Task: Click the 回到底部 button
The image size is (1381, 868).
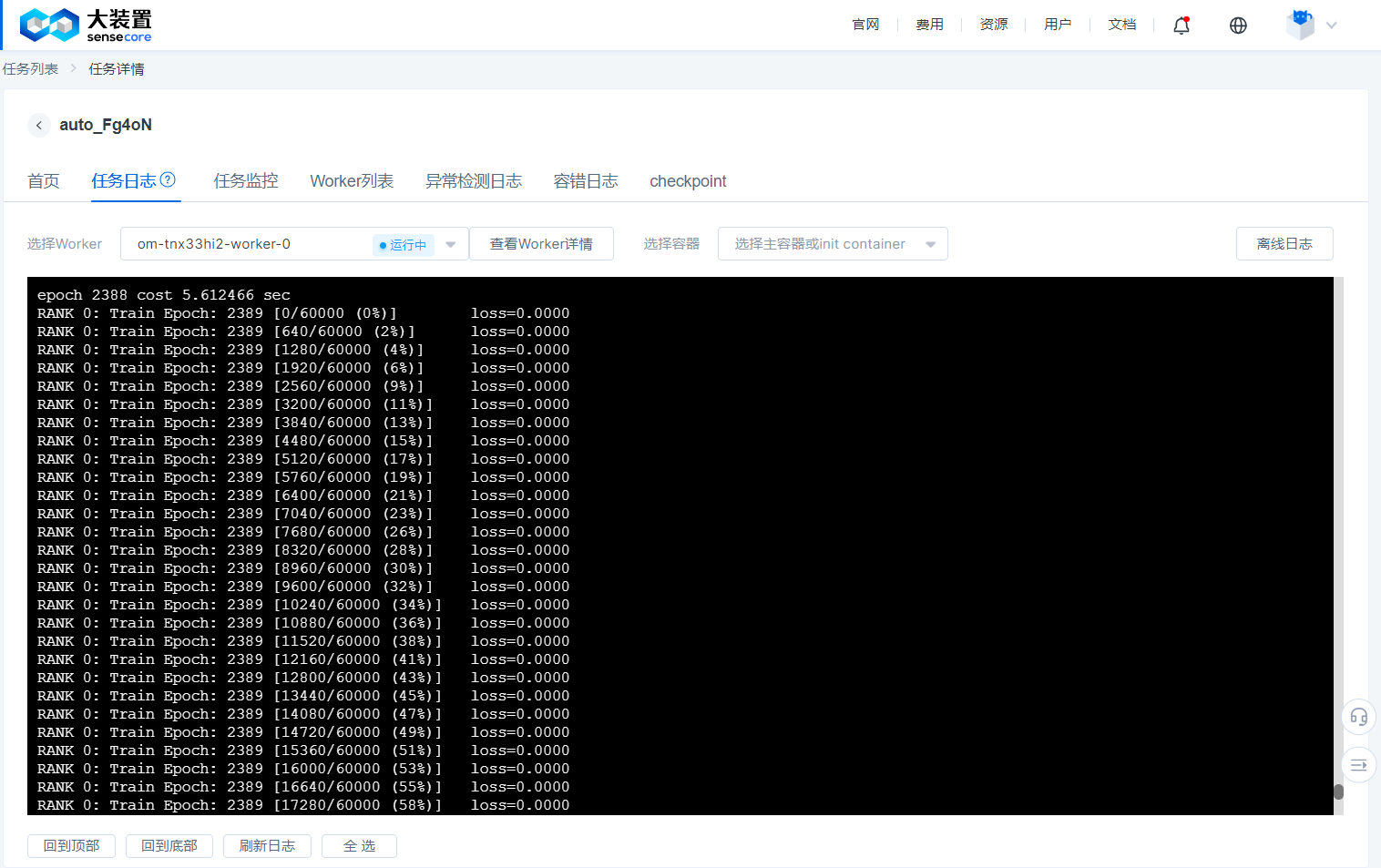Action: click(169, 846)
